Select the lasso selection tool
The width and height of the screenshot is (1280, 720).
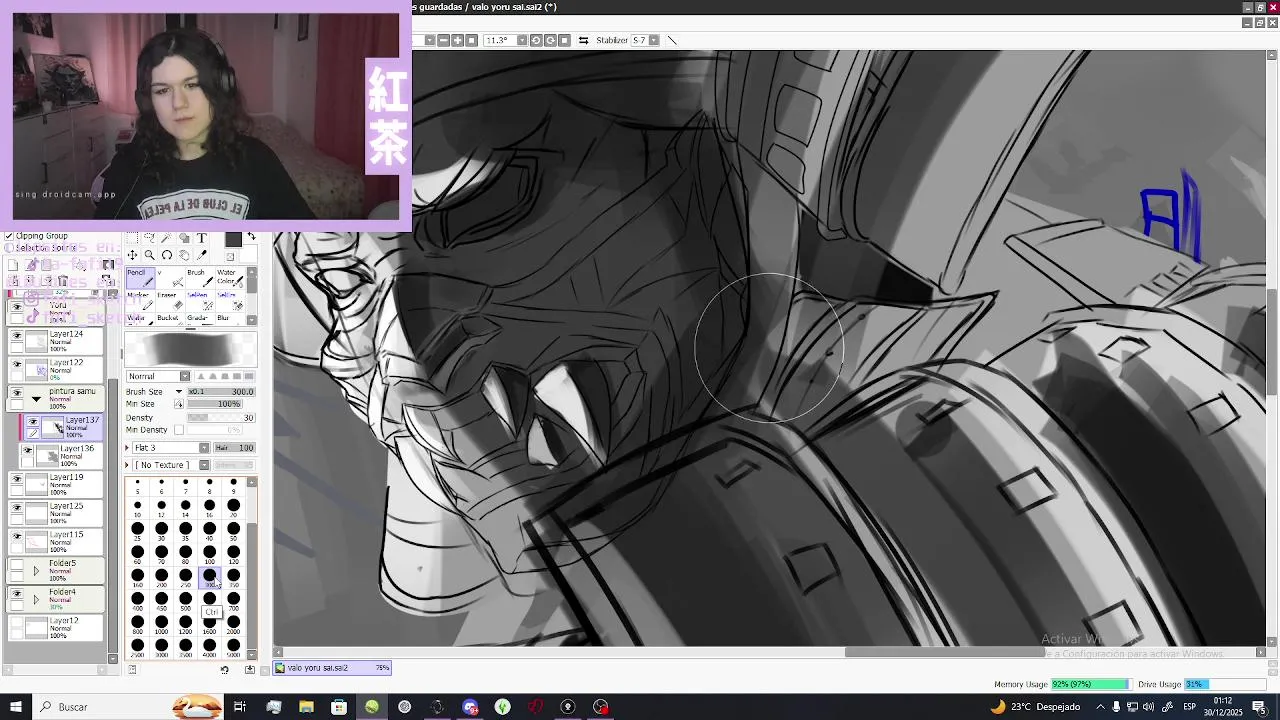point(149,238)
